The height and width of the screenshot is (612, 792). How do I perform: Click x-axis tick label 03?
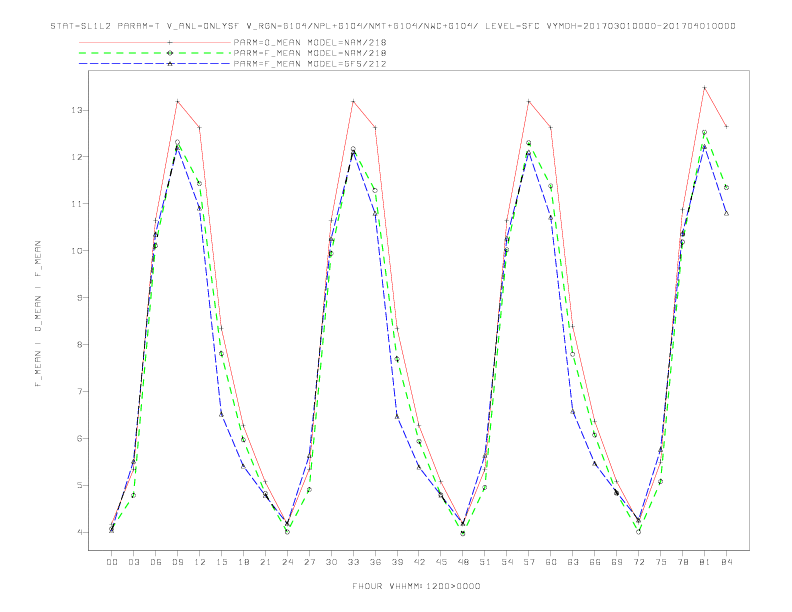pos(133,562)
